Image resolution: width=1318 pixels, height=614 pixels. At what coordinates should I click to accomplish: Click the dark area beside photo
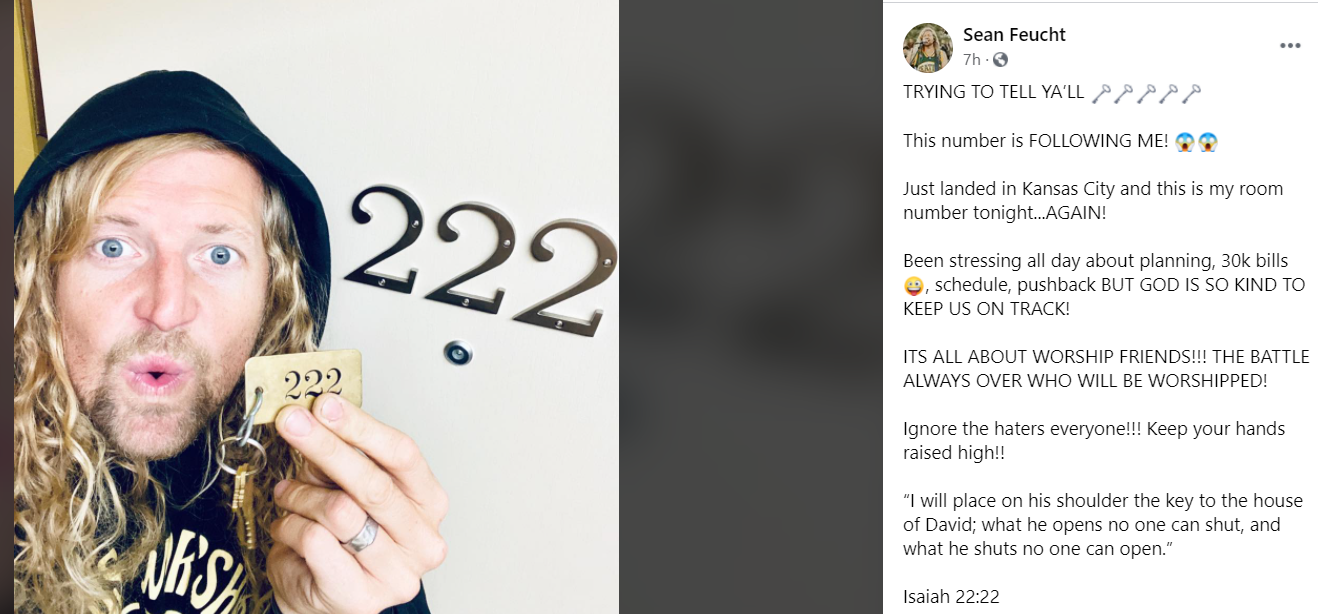coord(751,307)
